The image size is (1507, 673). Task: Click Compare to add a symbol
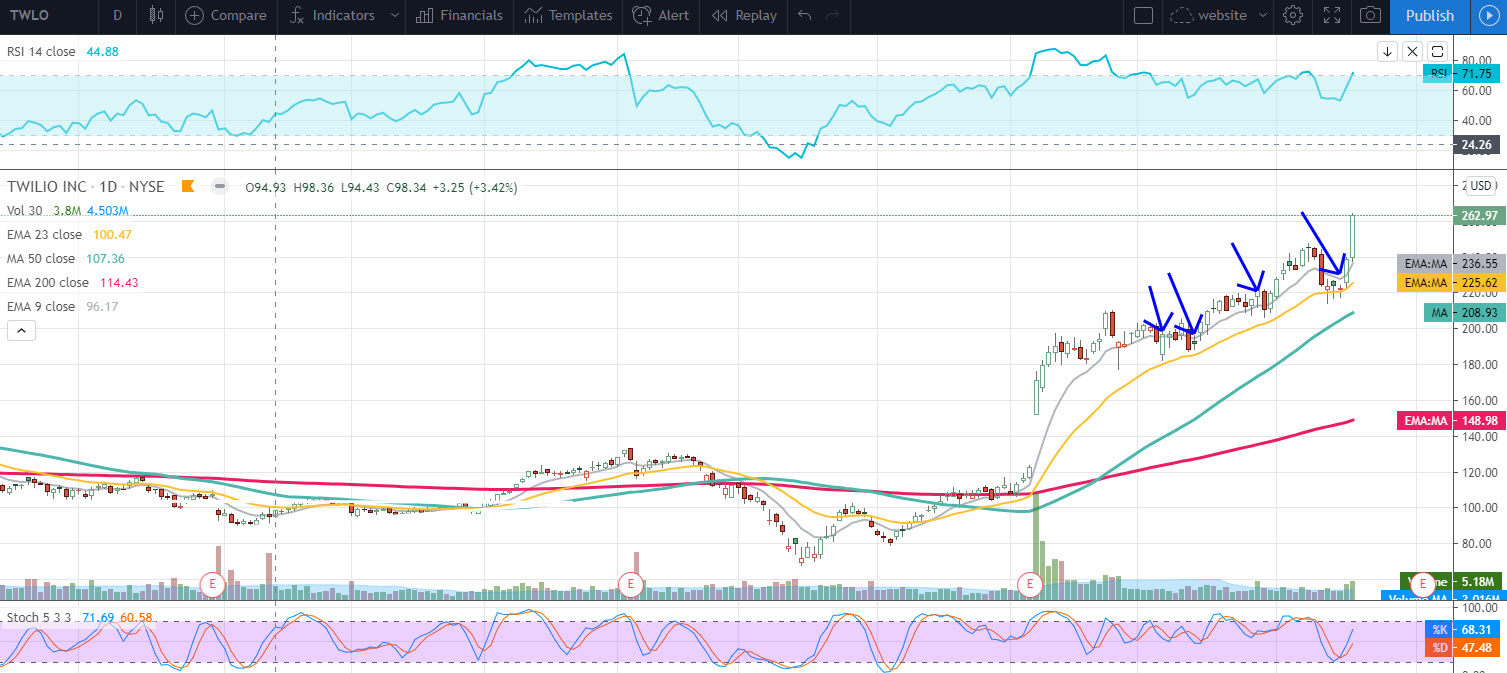[226, 15]
